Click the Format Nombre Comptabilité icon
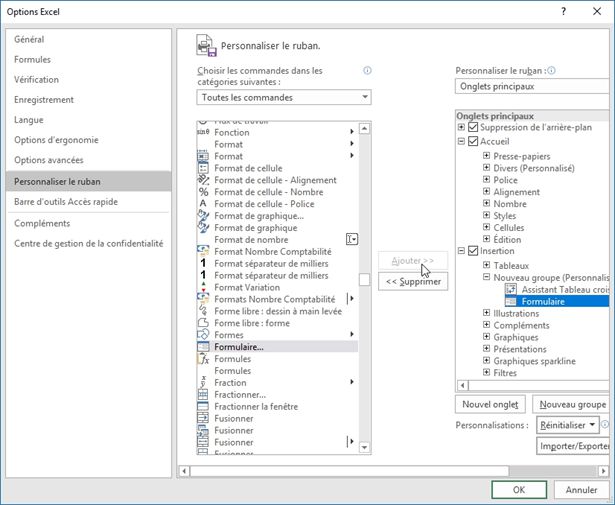Image resolution: width=615 pixels, height=505 pixels. (x=203, y=251)
